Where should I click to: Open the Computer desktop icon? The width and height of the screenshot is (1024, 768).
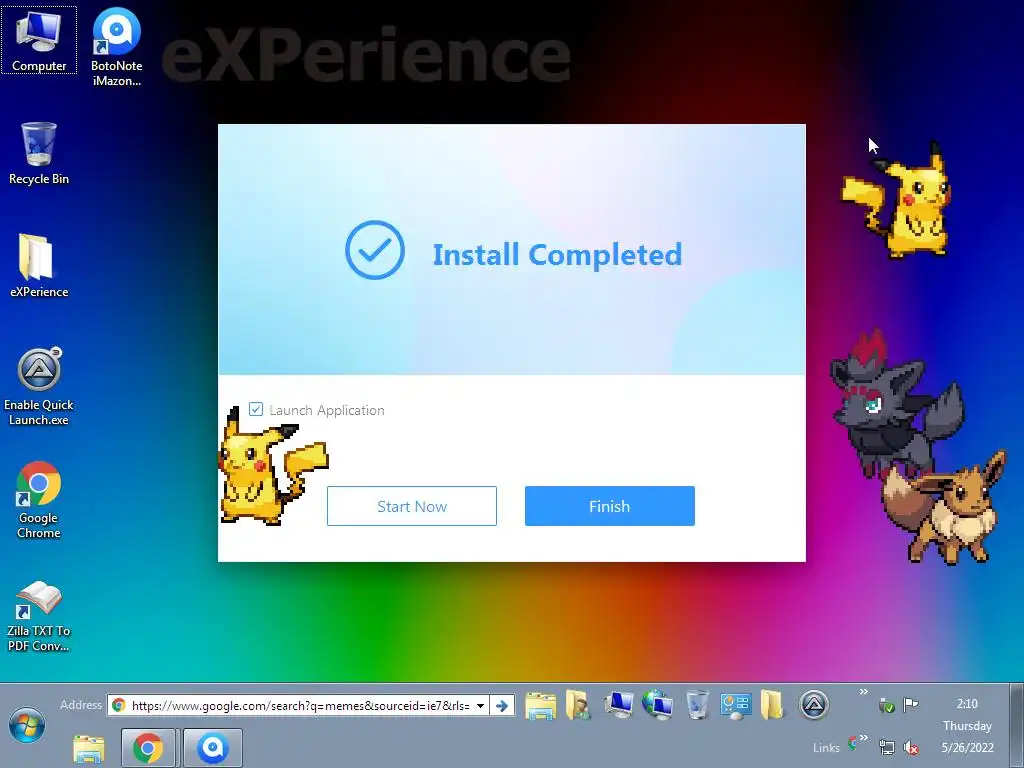[39, 40]
